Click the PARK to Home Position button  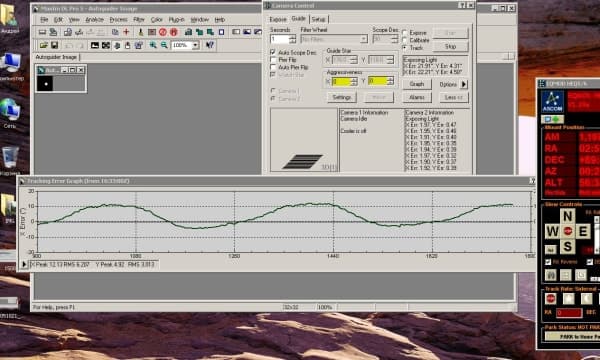click(572, 337)
